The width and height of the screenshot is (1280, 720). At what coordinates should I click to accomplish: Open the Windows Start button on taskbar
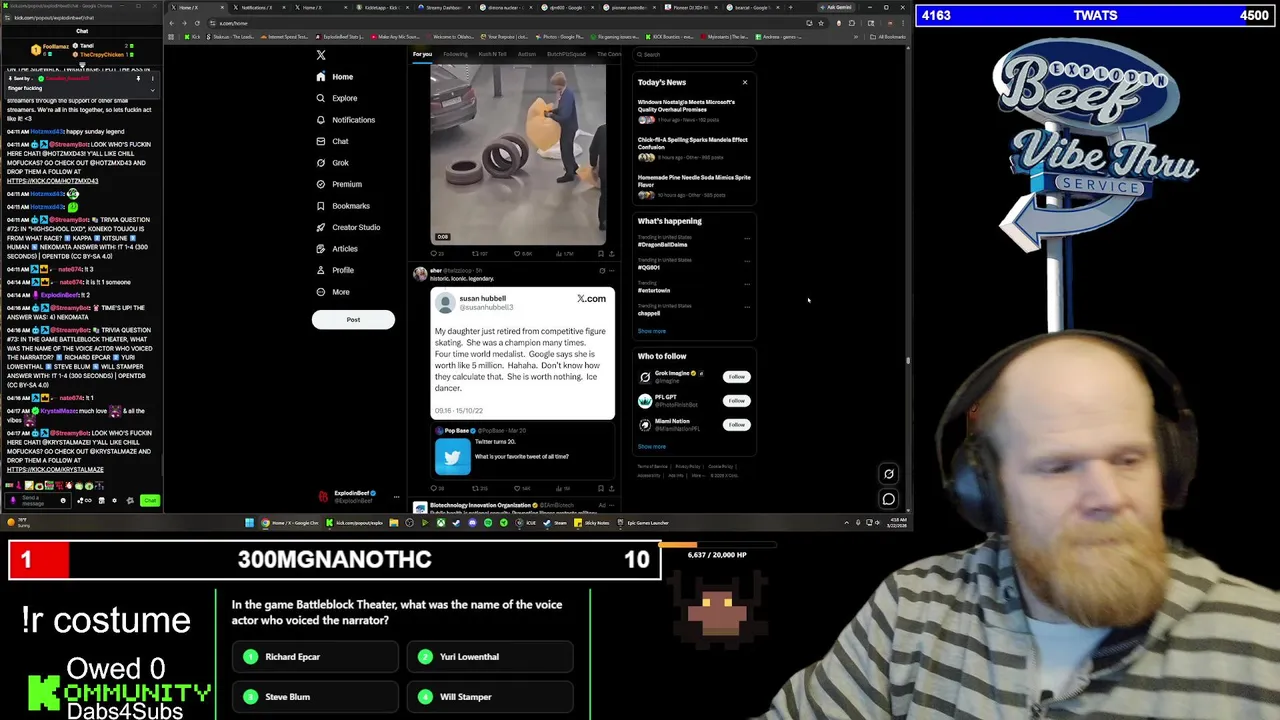pos(249,523)
